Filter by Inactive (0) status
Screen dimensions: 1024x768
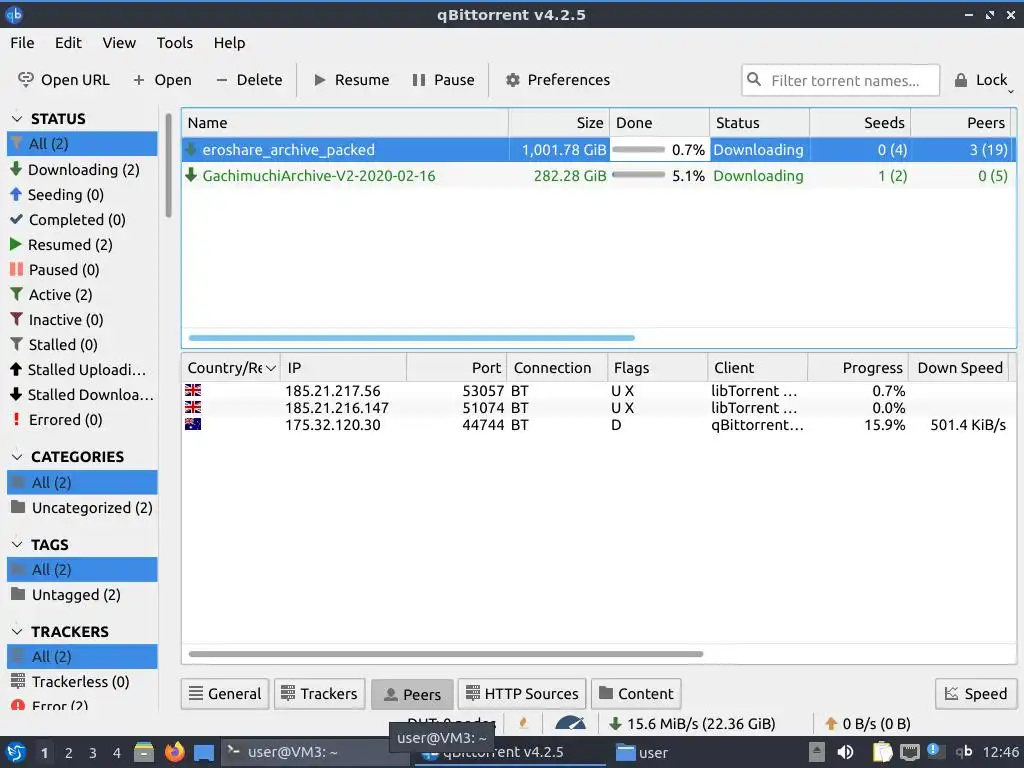pos(82,319)
